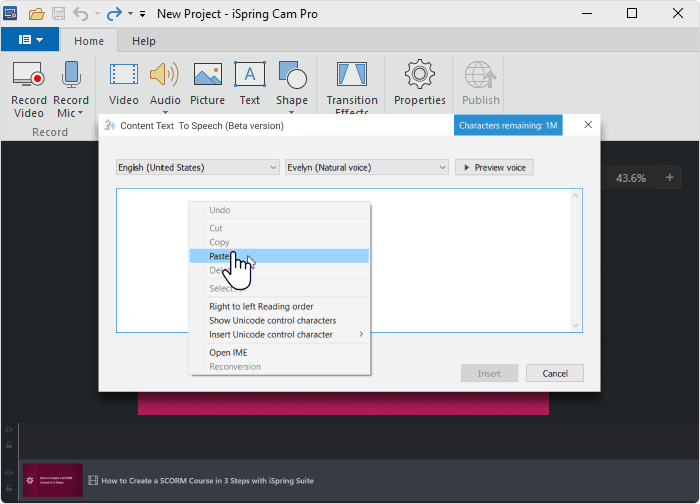Click the 43.6% zoom value
This screenshot has height=504, width=700.
click(630, 178)
